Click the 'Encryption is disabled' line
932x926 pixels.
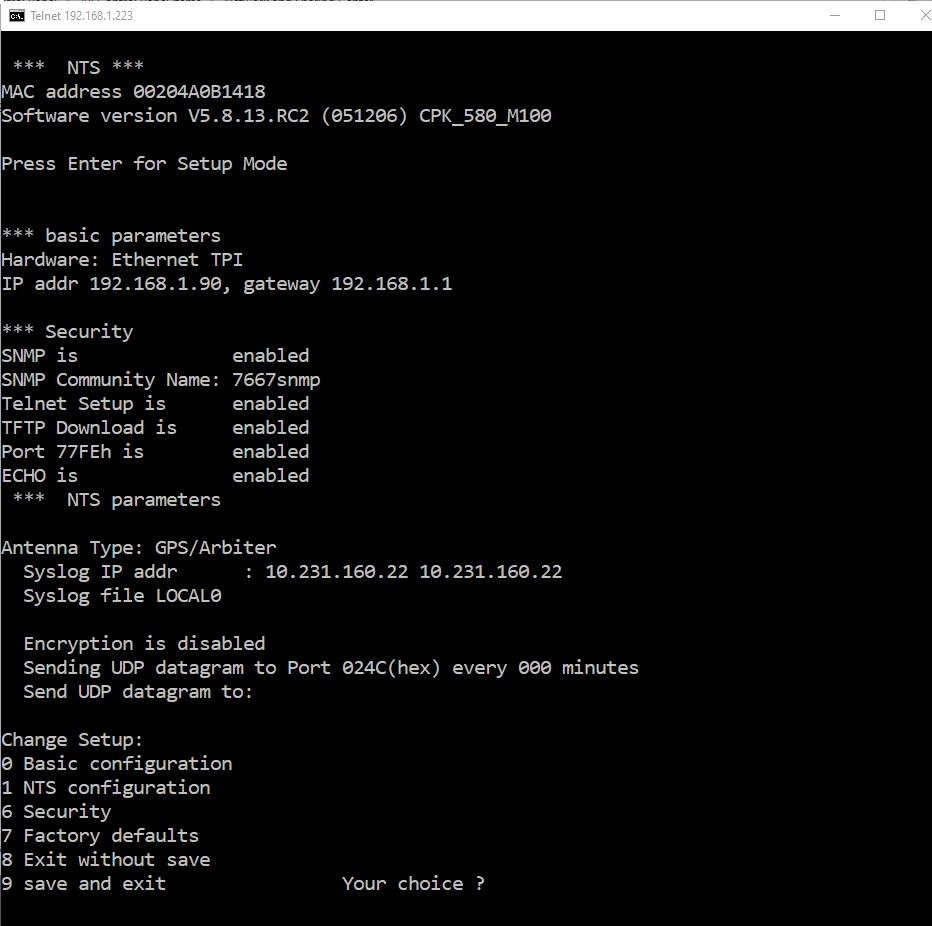144,644
